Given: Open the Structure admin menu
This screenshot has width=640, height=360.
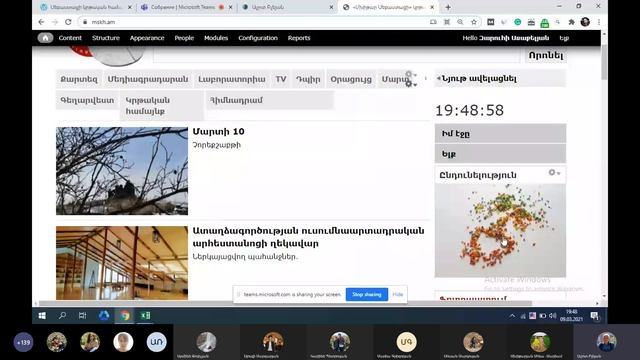Looking at the screenshot, I should pos(106,38).
